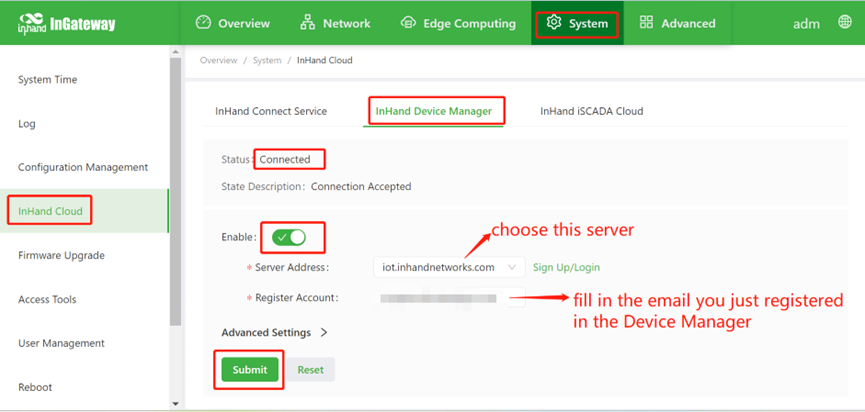Click the Overview gauge icon

[204, 23]
